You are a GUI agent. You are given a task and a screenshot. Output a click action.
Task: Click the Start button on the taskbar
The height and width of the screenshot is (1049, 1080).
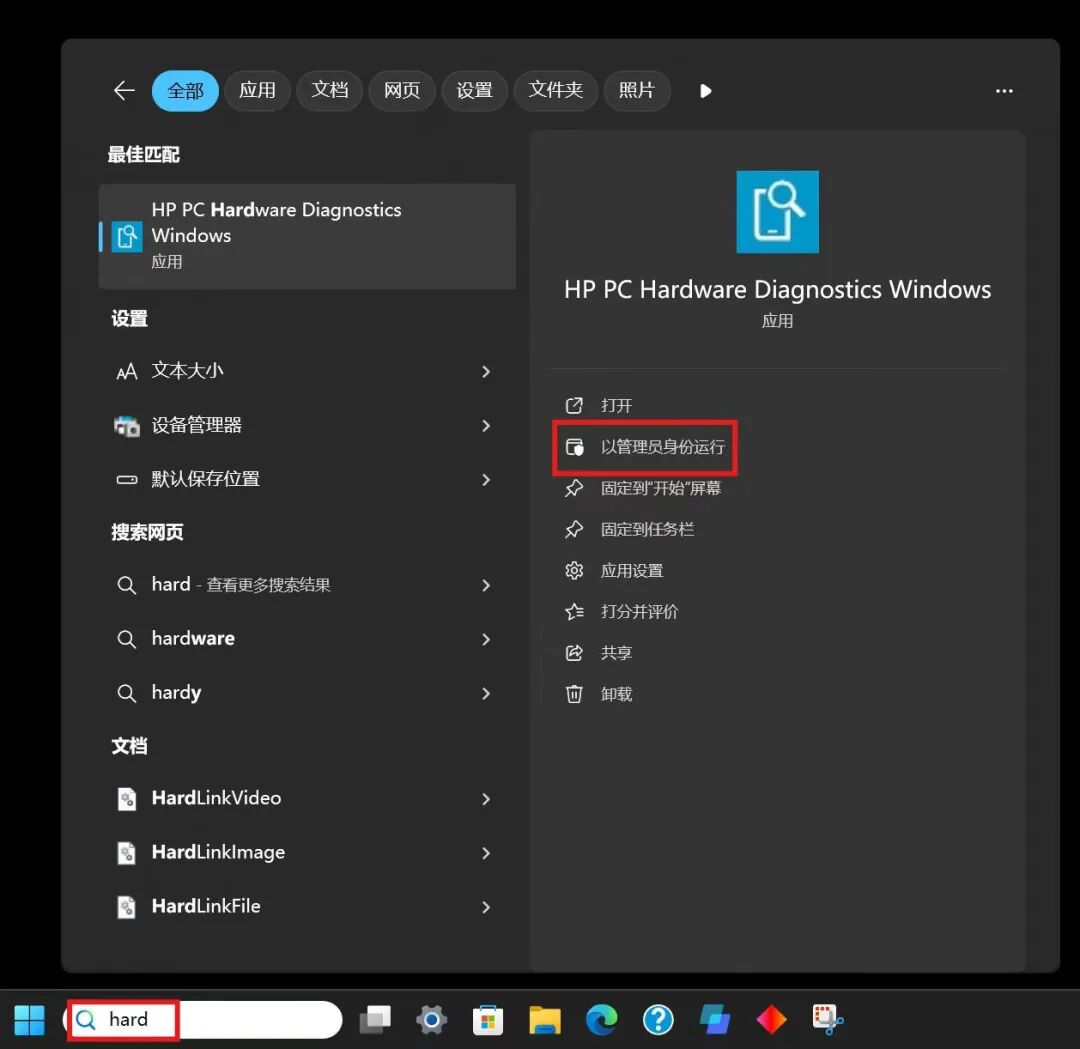point(28,1019)
